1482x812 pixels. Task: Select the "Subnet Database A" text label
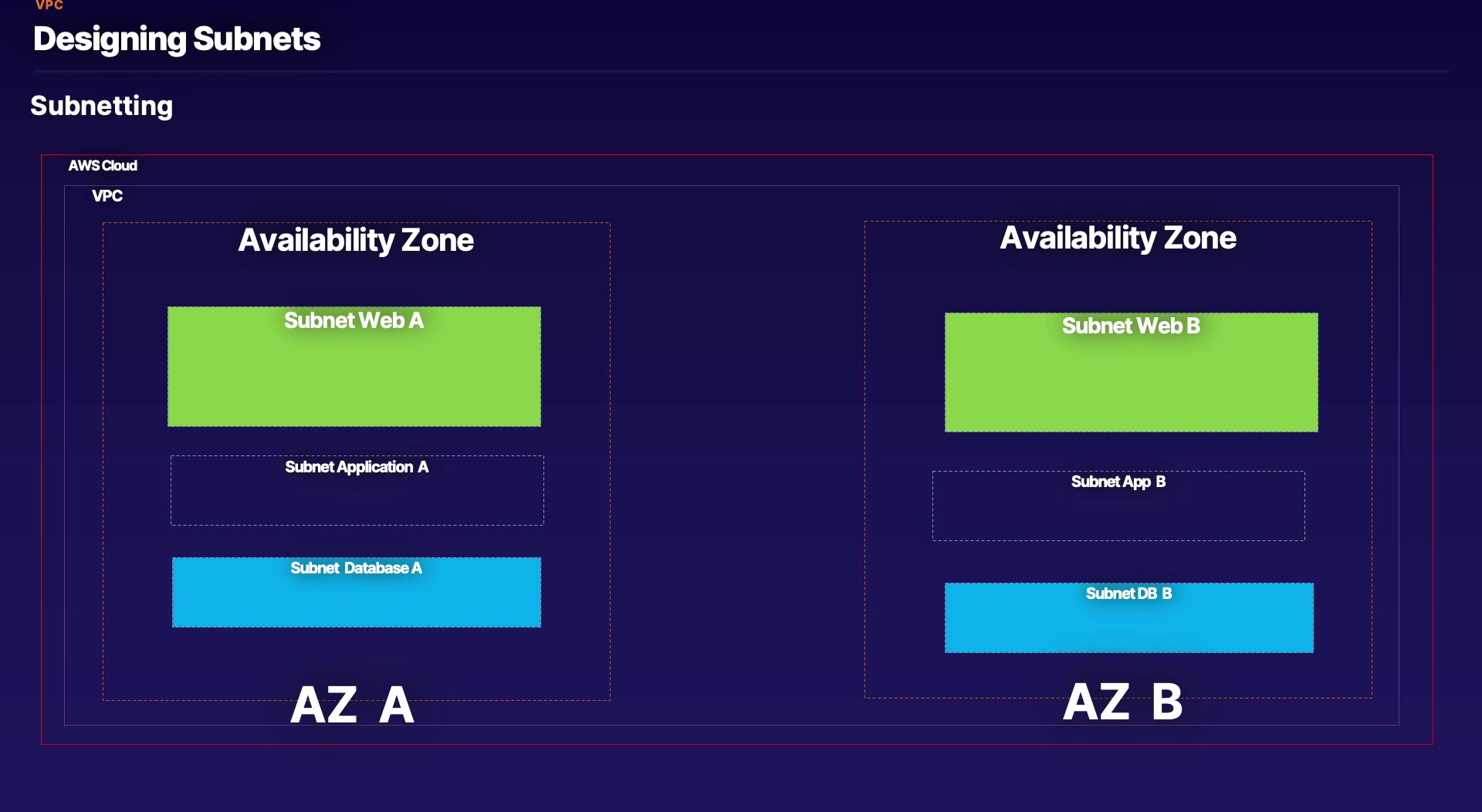coord(356,568)
